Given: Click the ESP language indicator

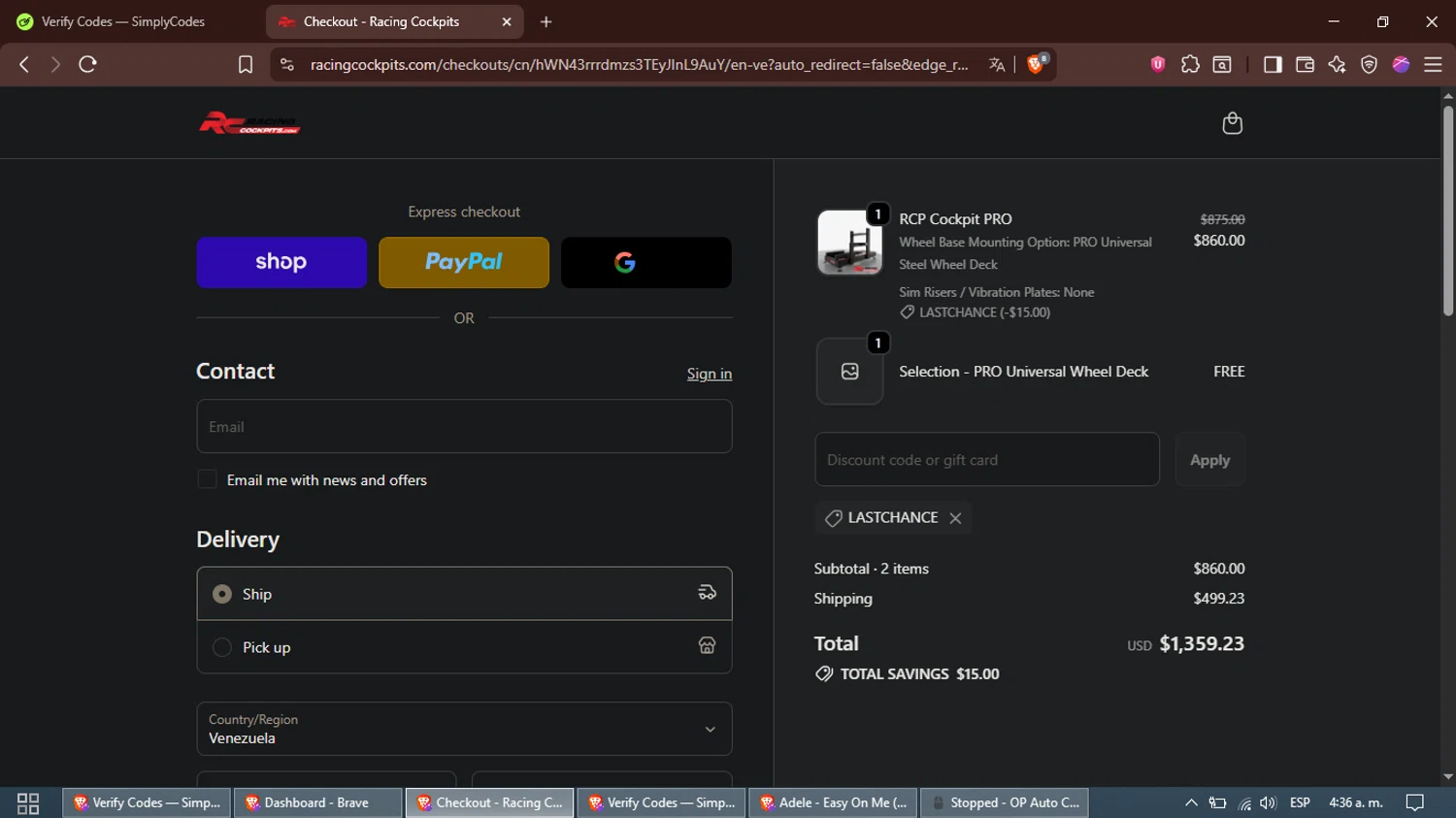Looking at the screenshot, I should click(x=1300, y=802).
